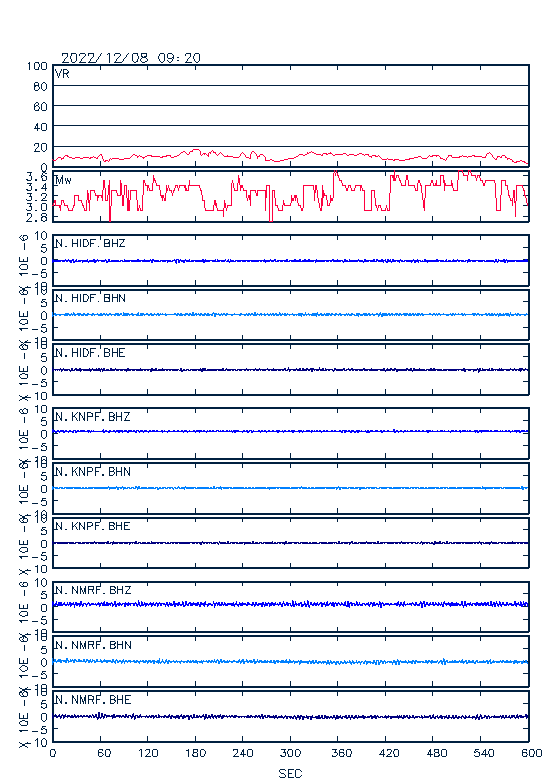Click the 60 tick on the time axis
The width and height of the screenshot is (554, 781).
click(104, 753)
